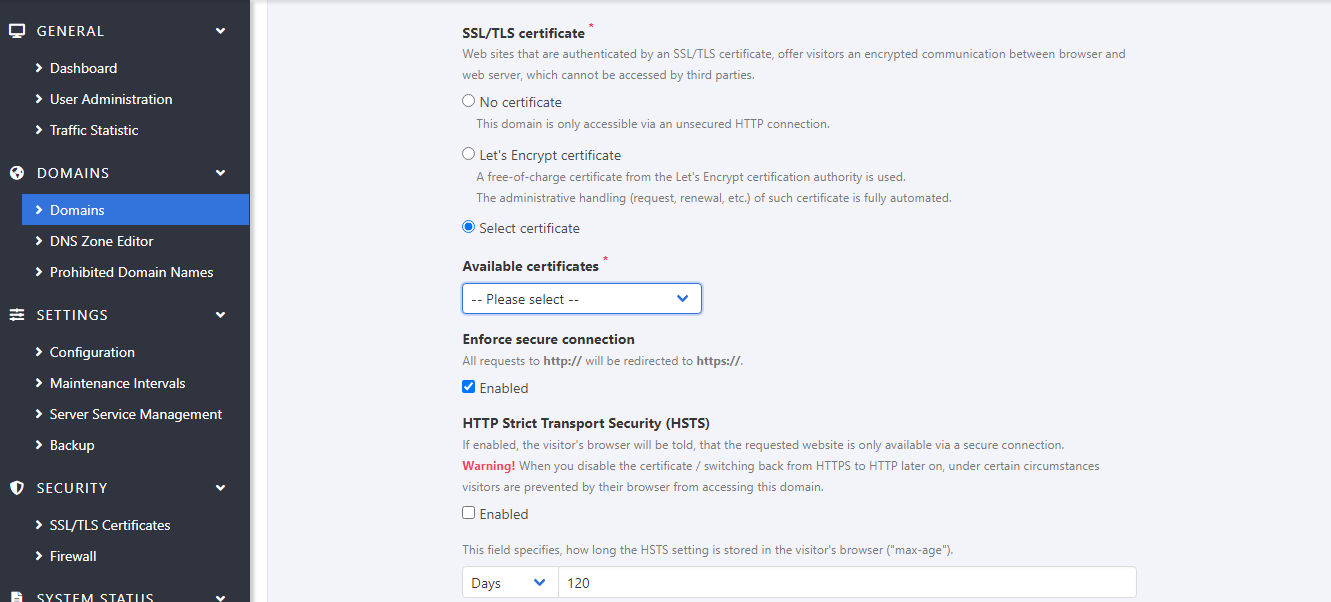Open the Days unit dropdown
1331x602 pixels.
[509, 583]
